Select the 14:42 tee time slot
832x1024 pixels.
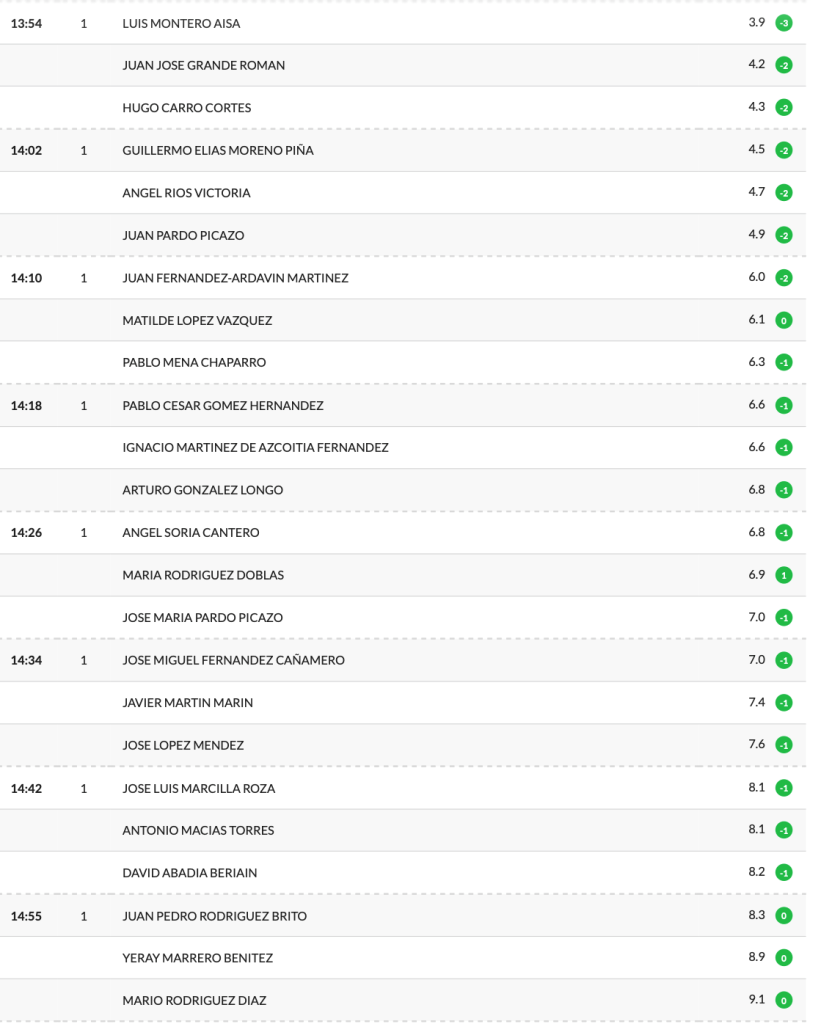click(26, 788)
